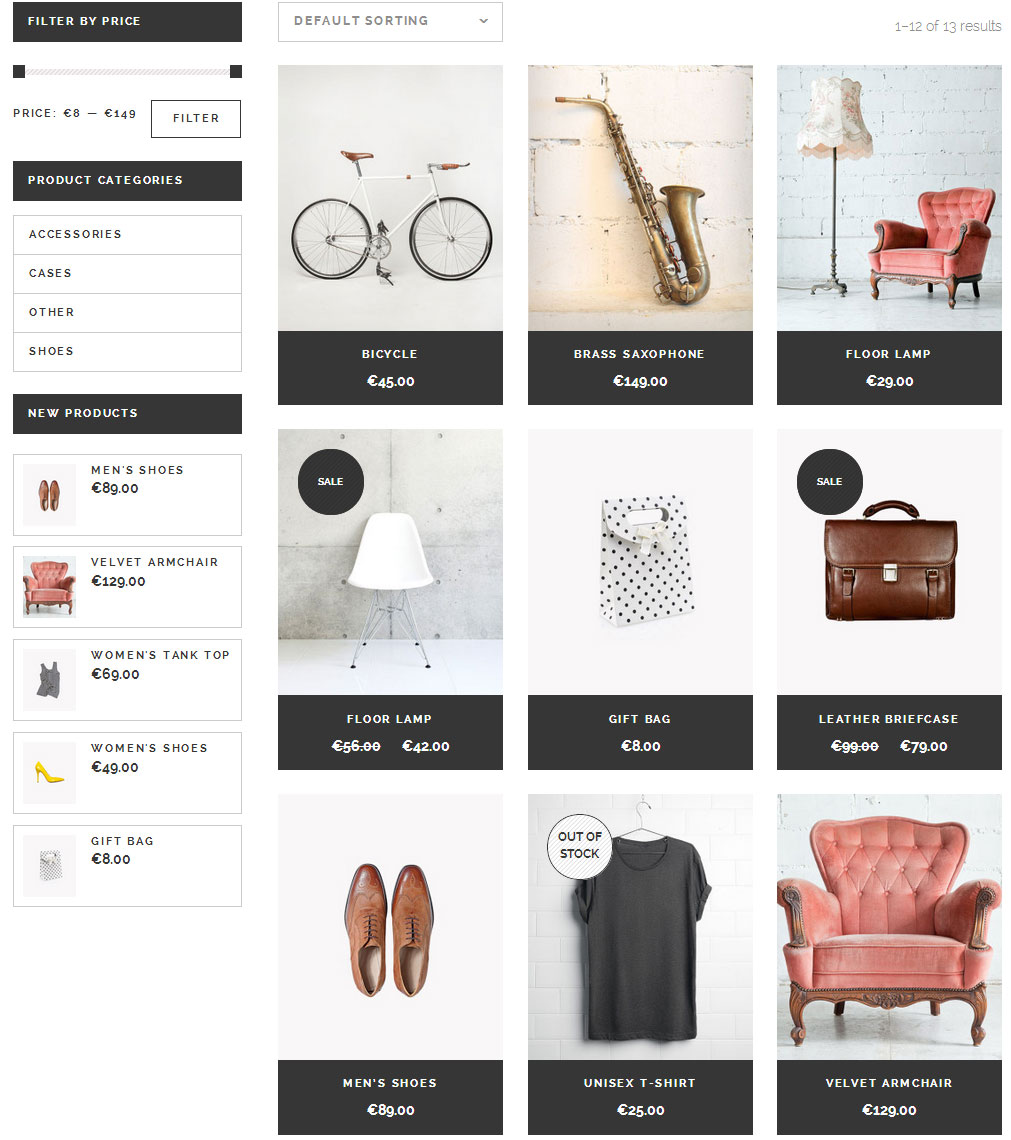Open the Default Sorting dropdown

[390, 21]
